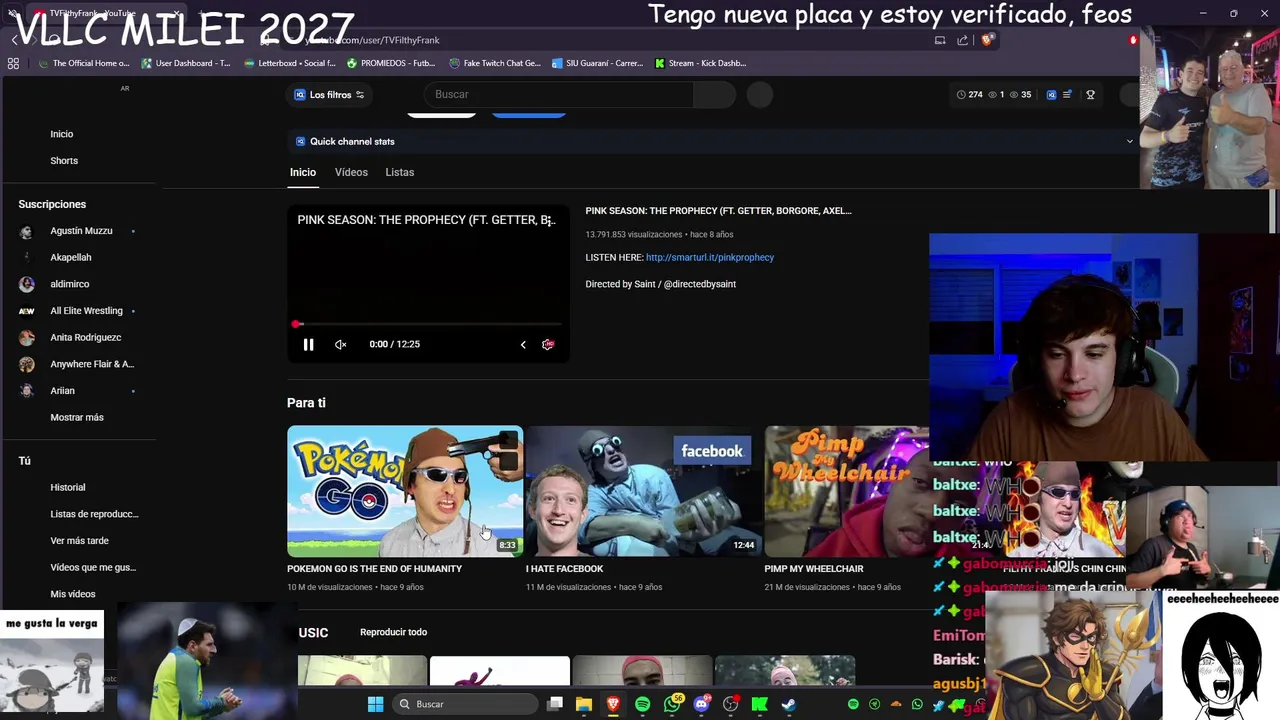Open the vidIQ logo icon in header
The height and width of the screenshot is (720, 1280).
coord(1051,95)
